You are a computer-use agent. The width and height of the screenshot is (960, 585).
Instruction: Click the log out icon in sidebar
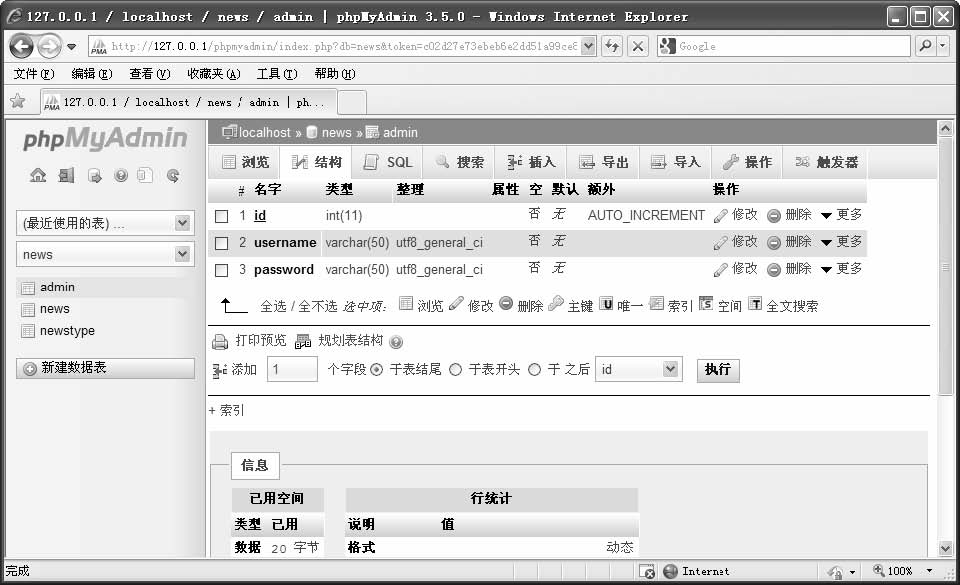click(x=66, y=176)
